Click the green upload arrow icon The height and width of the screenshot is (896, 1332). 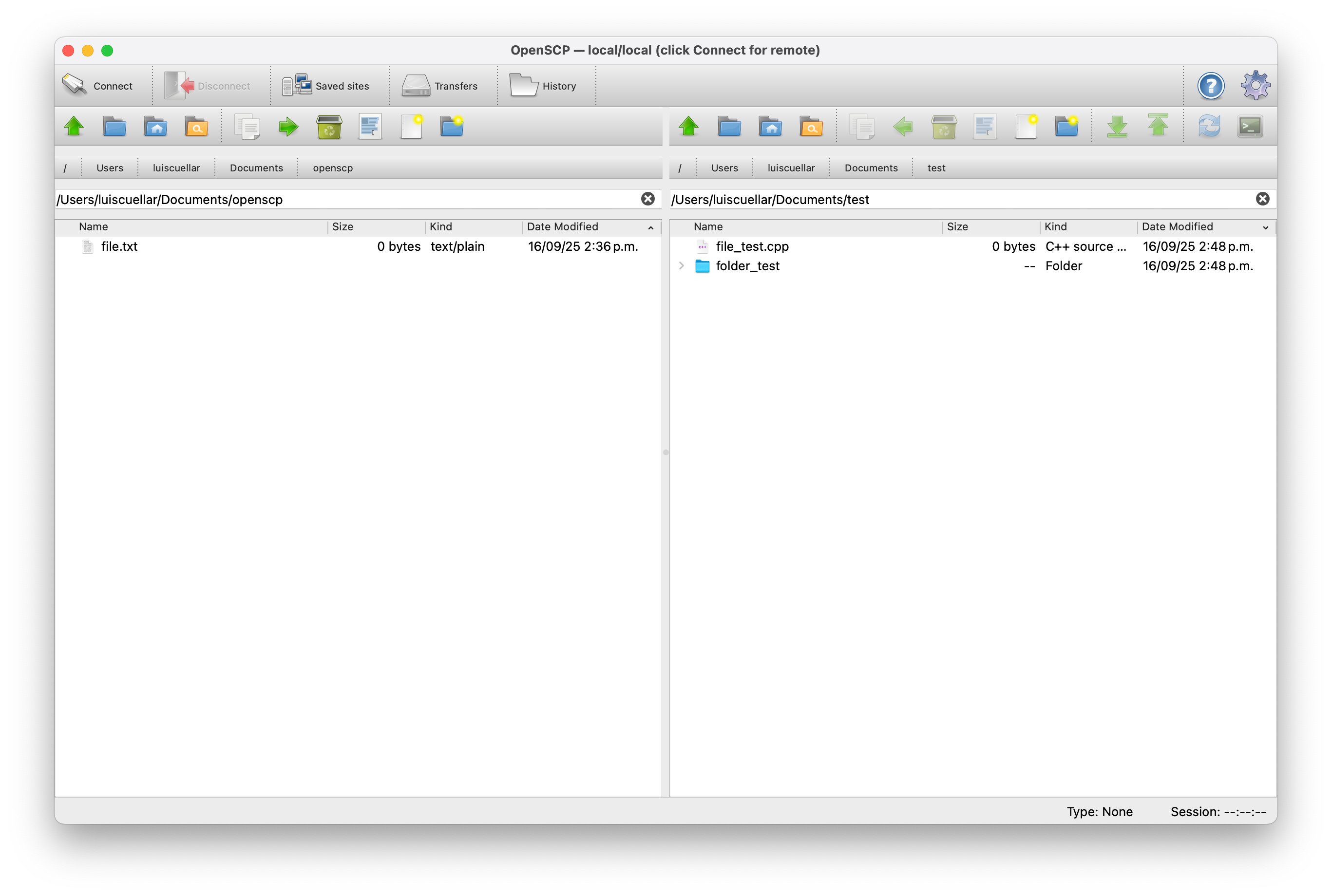pyautogui.click(x=1158, y=125)
